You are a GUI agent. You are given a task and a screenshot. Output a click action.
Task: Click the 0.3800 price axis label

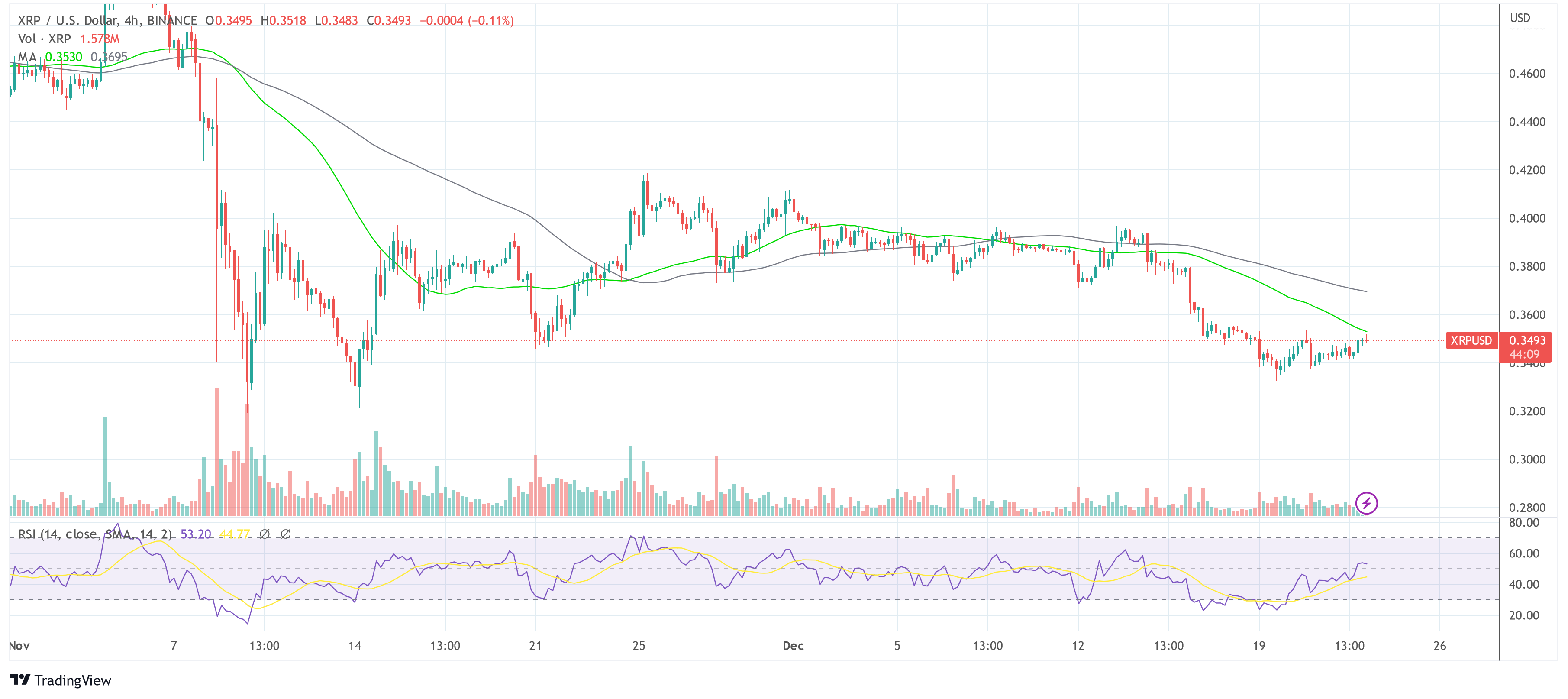[x=1527, y=267]
